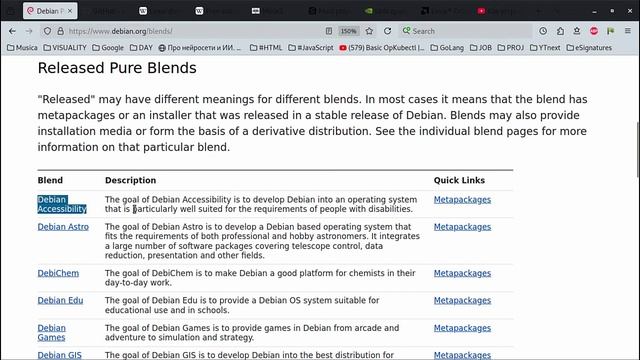The height and width of the screenshot is (360, 640).
Task: Open the PROJ bookmarks folder
Action: (511, 48)
